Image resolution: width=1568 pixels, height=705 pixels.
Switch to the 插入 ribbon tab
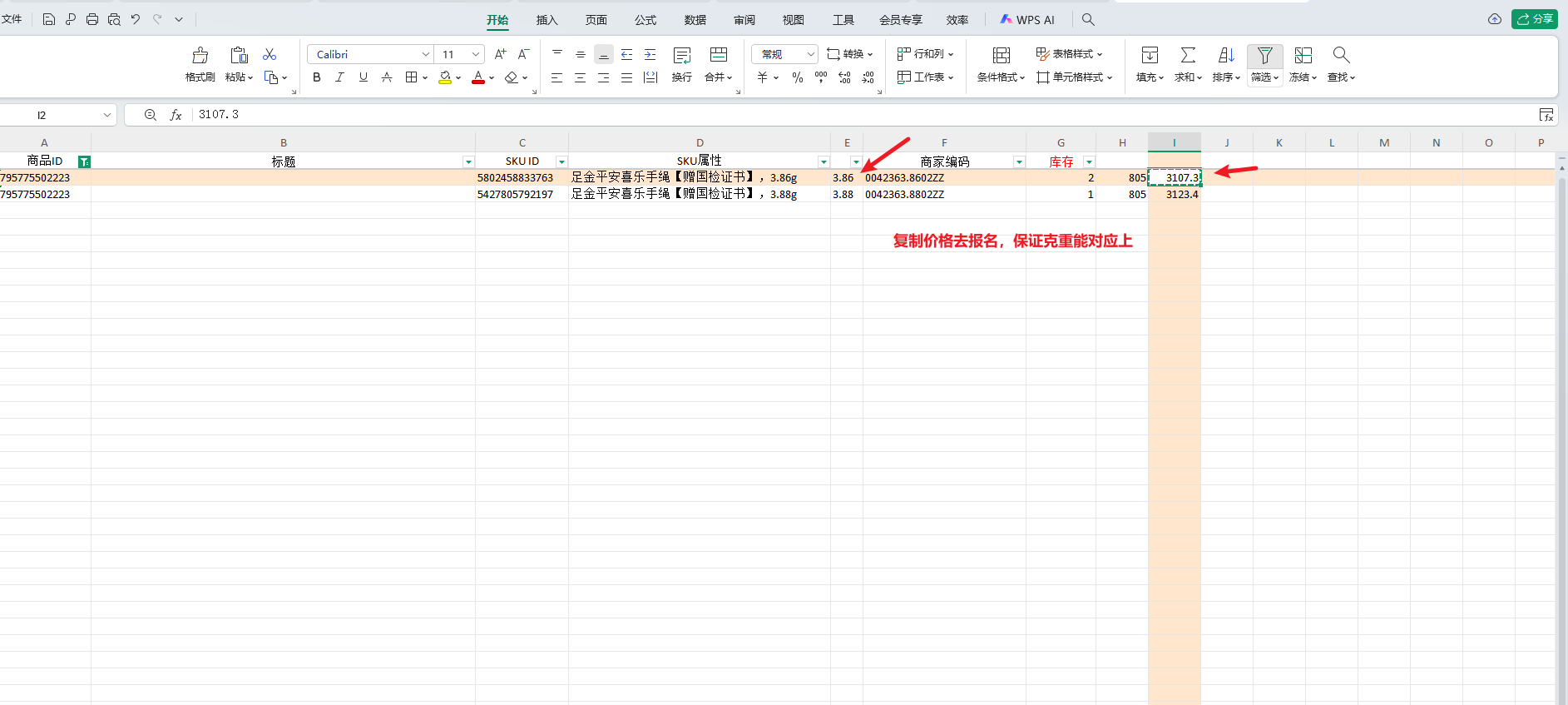pos(547,20)
